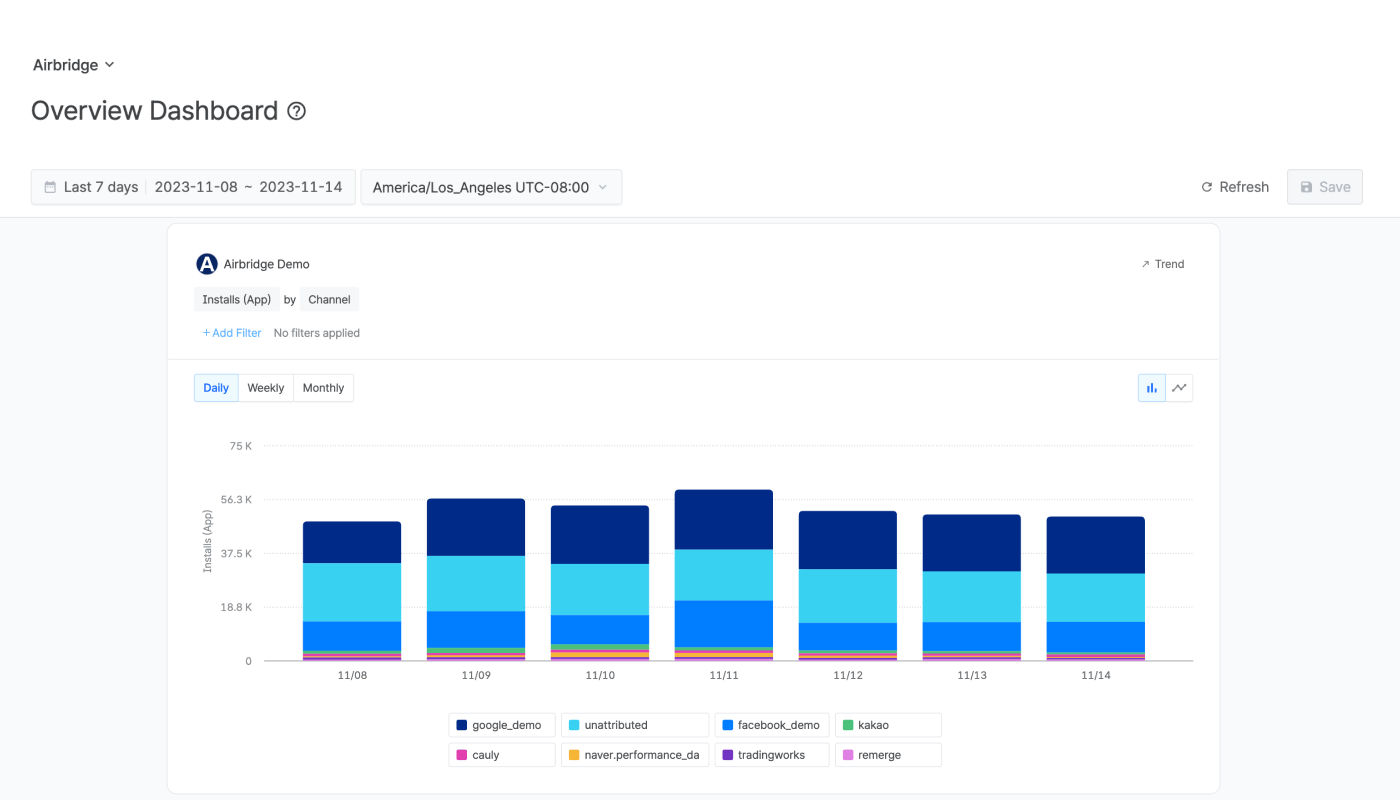The height and width of the screenshot is (800, 1400).
Task: Click the Refresh button
Action: point(1235,187)
